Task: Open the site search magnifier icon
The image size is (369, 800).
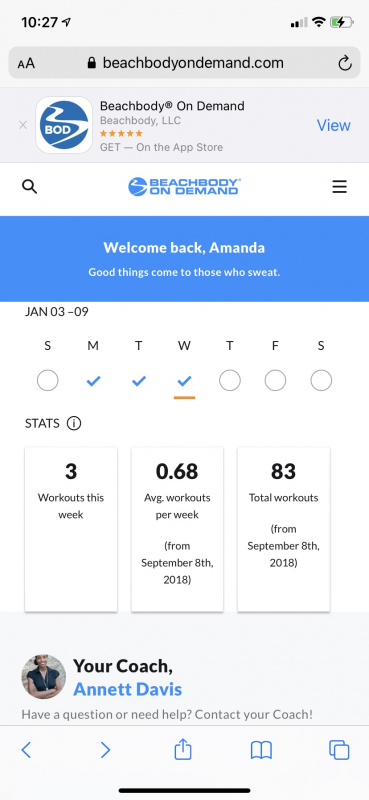Action: tap(30, 187)
